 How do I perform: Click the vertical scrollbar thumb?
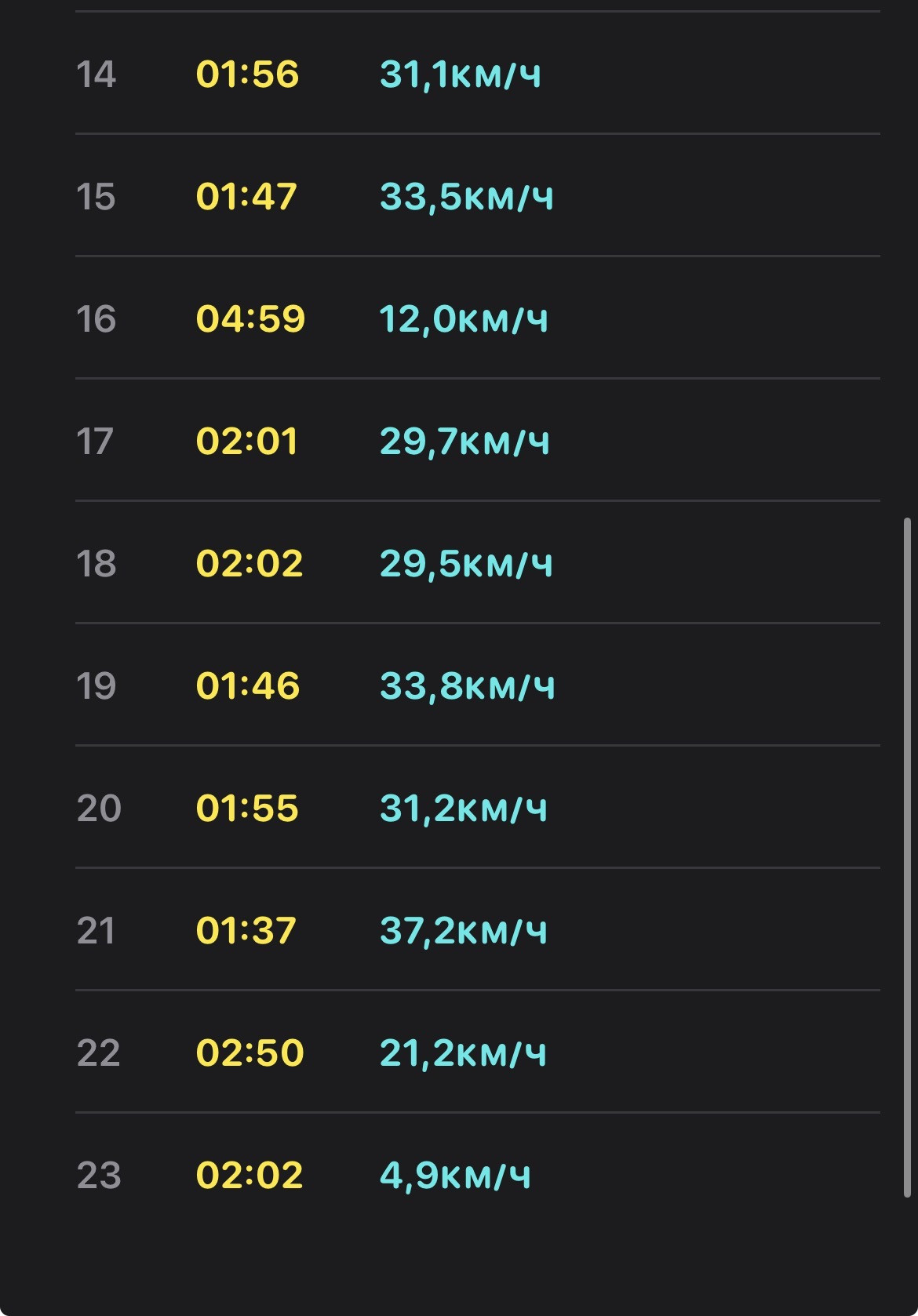[908, 857]
